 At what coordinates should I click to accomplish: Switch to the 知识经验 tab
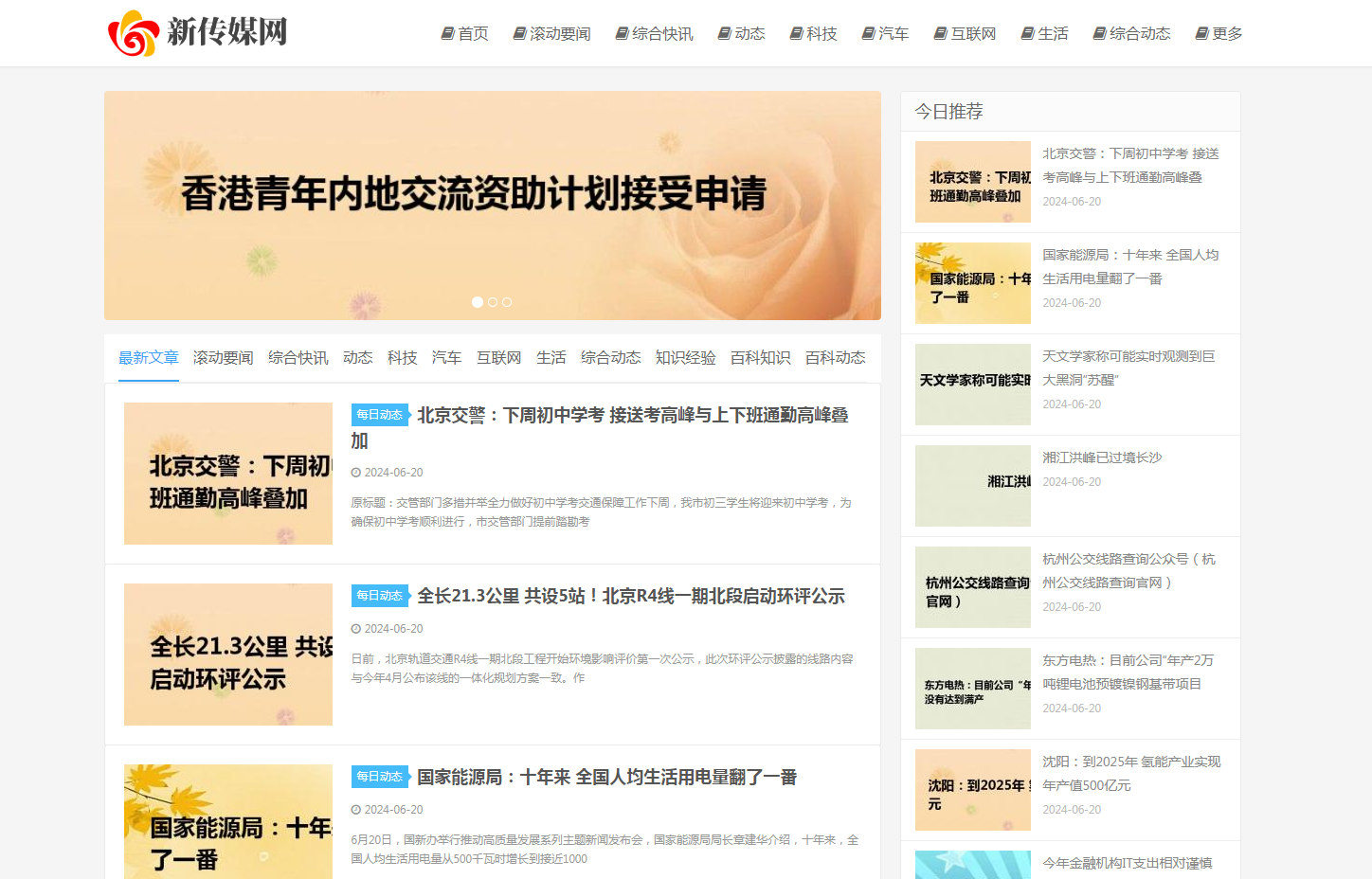[x=686, y=357]
